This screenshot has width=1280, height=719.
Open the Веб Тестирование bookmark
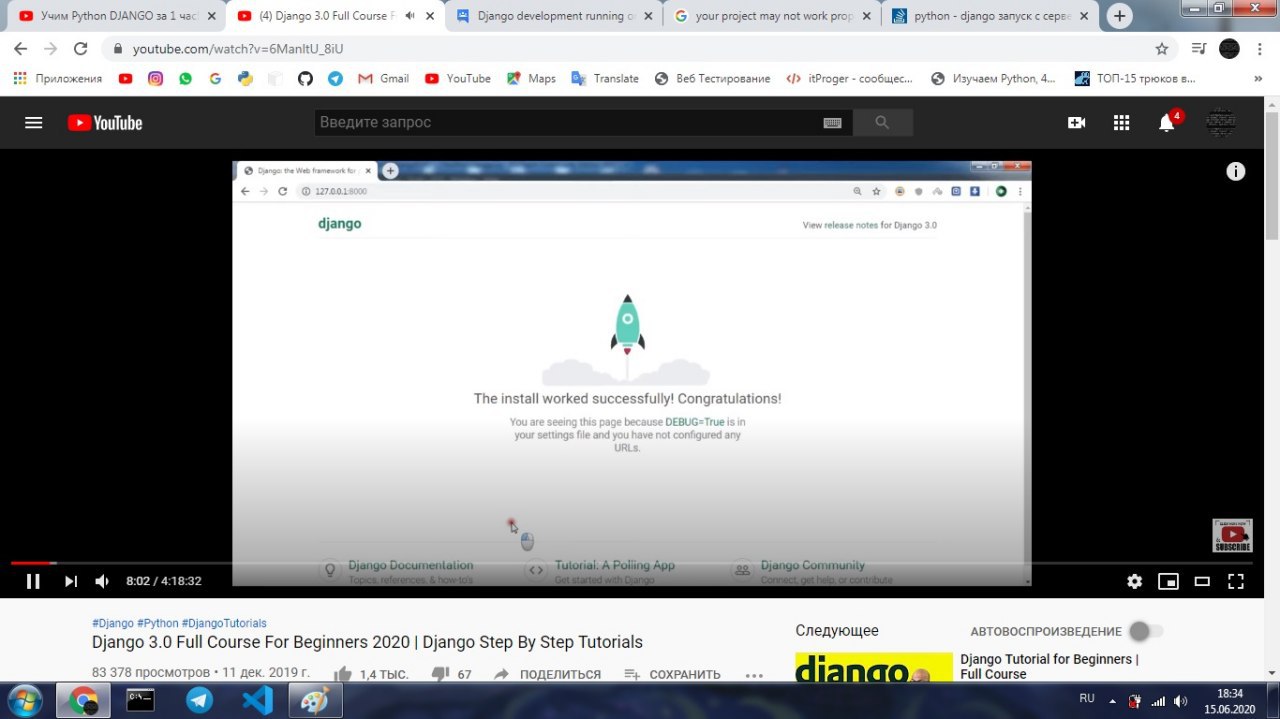(712, 78)
